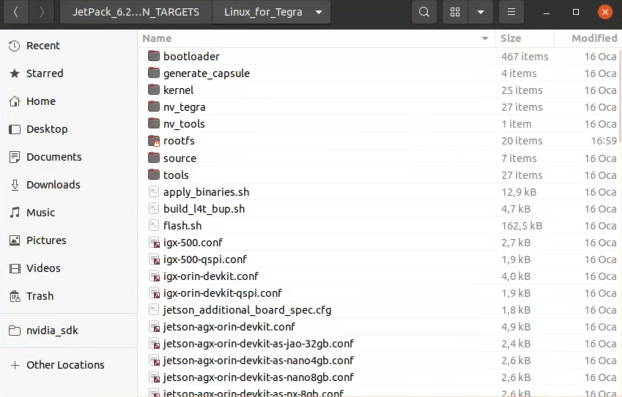Open Music in the sidebar
Viewport: 622px width, 397px height.
pos(68,213)
